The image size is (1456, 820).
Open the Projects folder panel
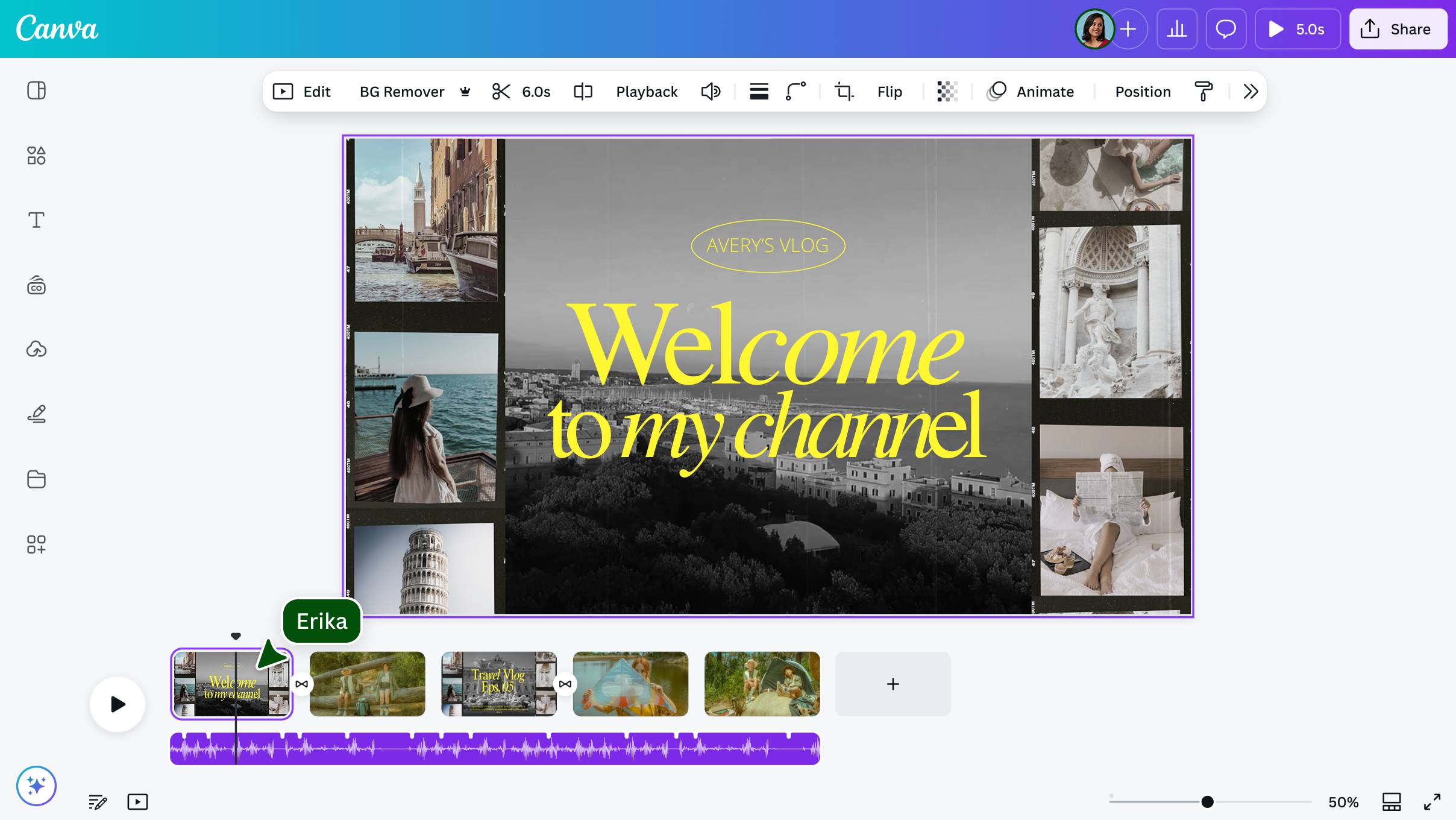[x=36, y=479]
